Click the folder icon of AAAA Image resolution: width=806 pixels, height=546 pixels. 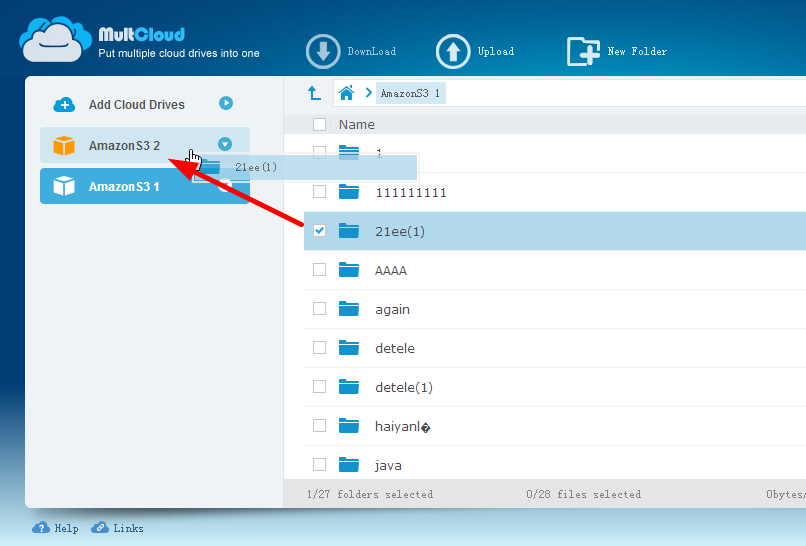tap(349, 269)
